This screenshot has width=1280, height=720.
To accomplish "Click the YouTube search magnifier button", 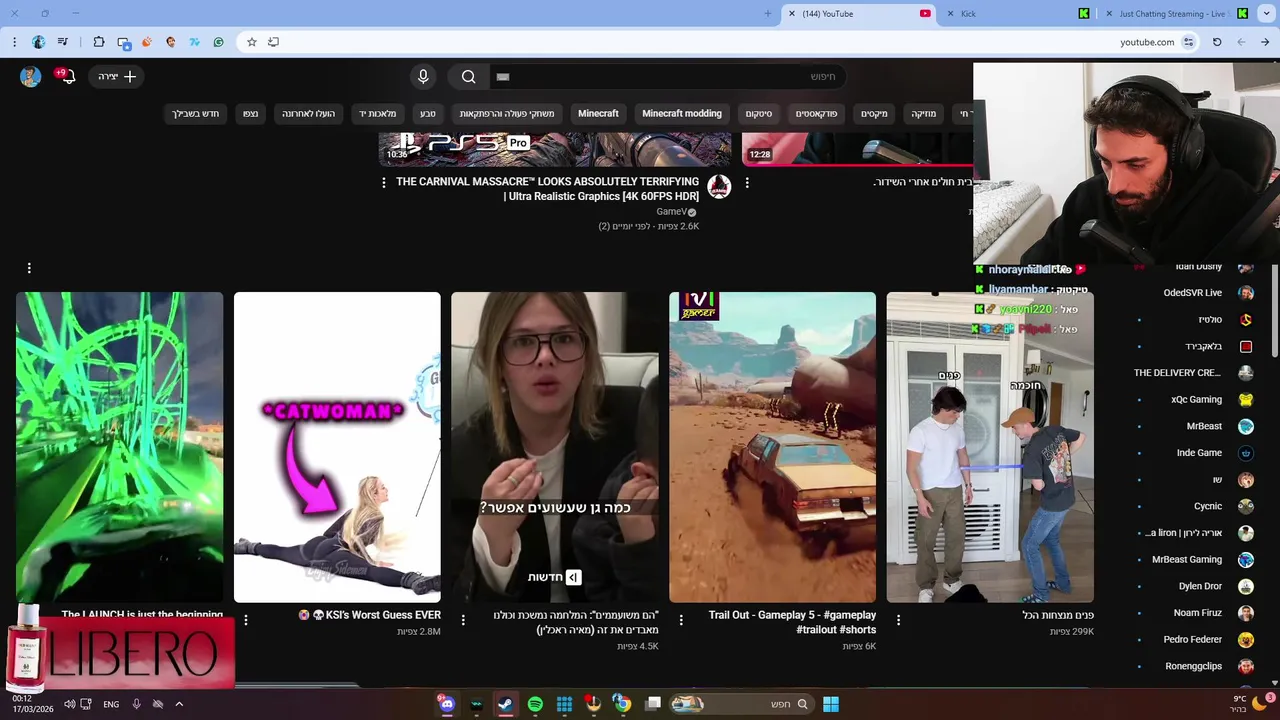I will [469, 76].
